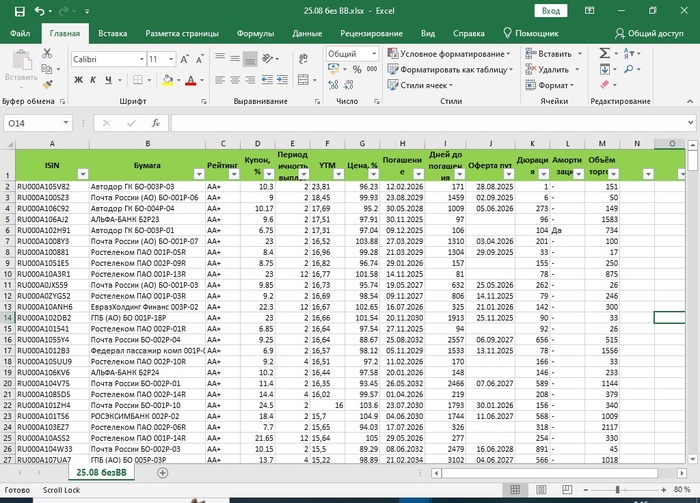The width and height of the screenshot is (700, 503).
Task: Open the ISIN column filter dropdown
Action: click(x=83, y=174)
